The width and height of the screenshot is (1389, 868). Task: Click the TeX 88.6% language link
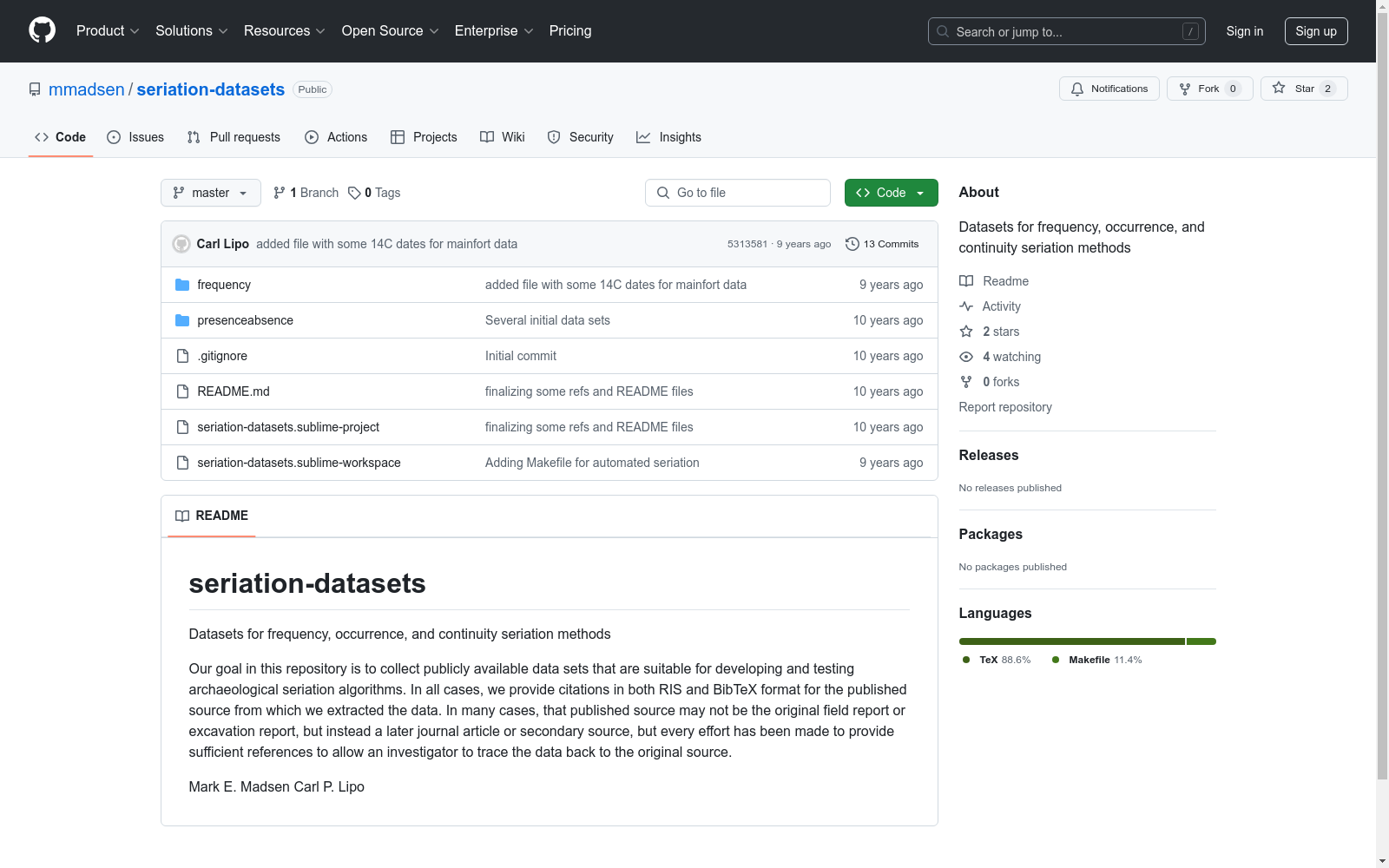[997, 660]
